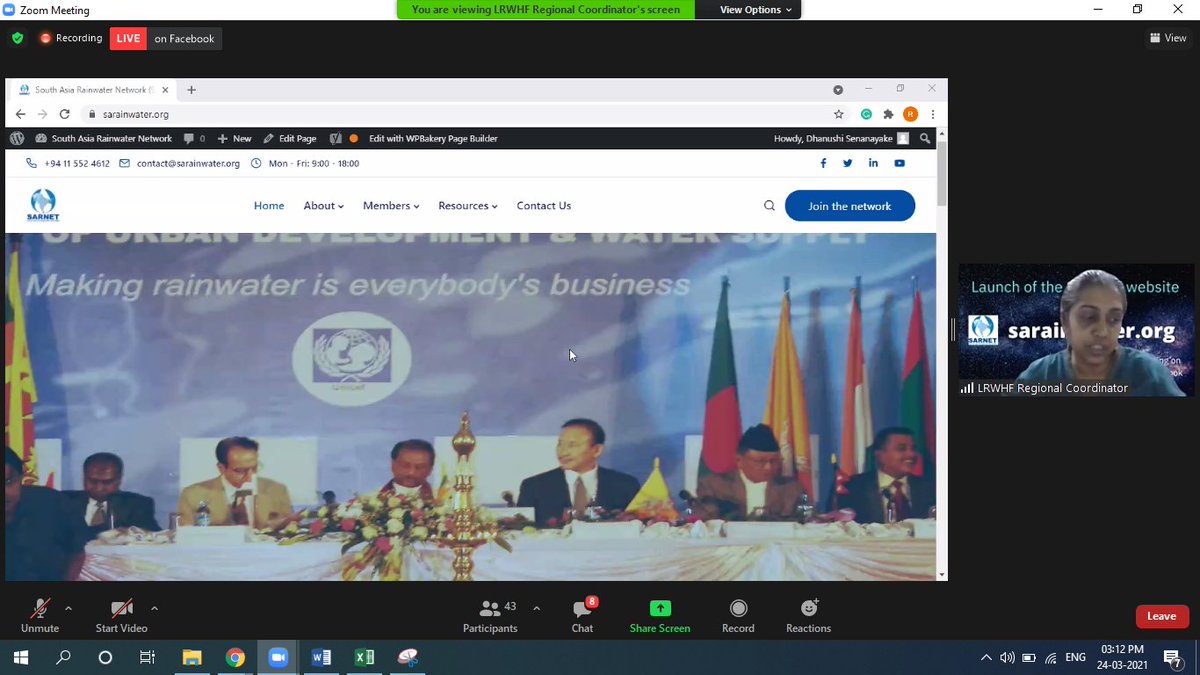The image size is (1200, 675).
Task: Click the Edit Page link in admin bar
Action: (289, 138)
